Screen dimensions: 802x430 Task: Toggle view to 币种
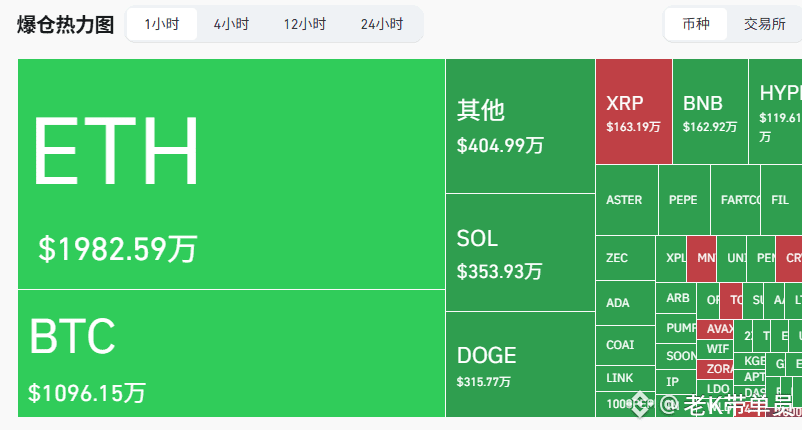(696, 24)
